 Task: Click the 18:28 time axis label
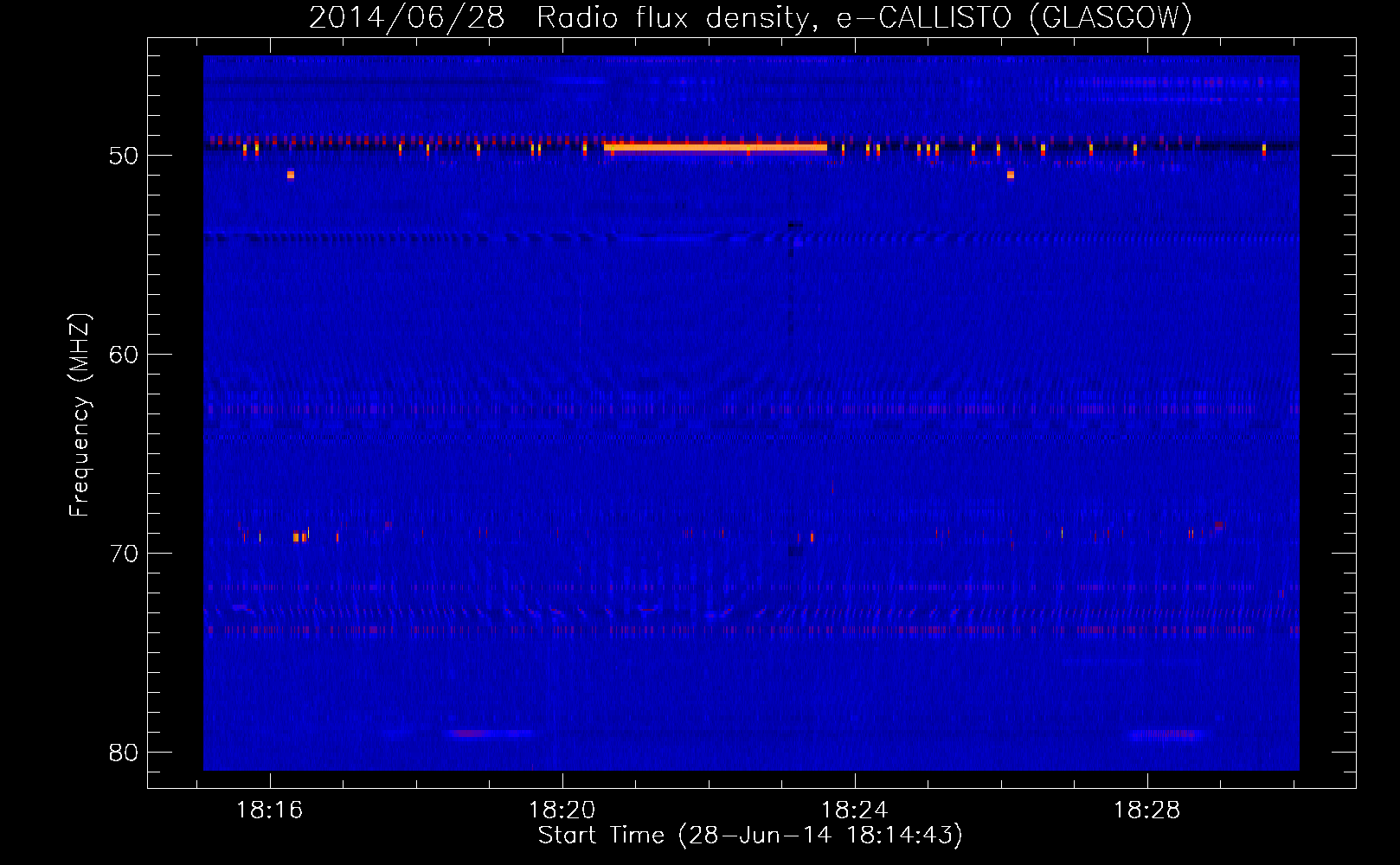tap(1147, 811)
